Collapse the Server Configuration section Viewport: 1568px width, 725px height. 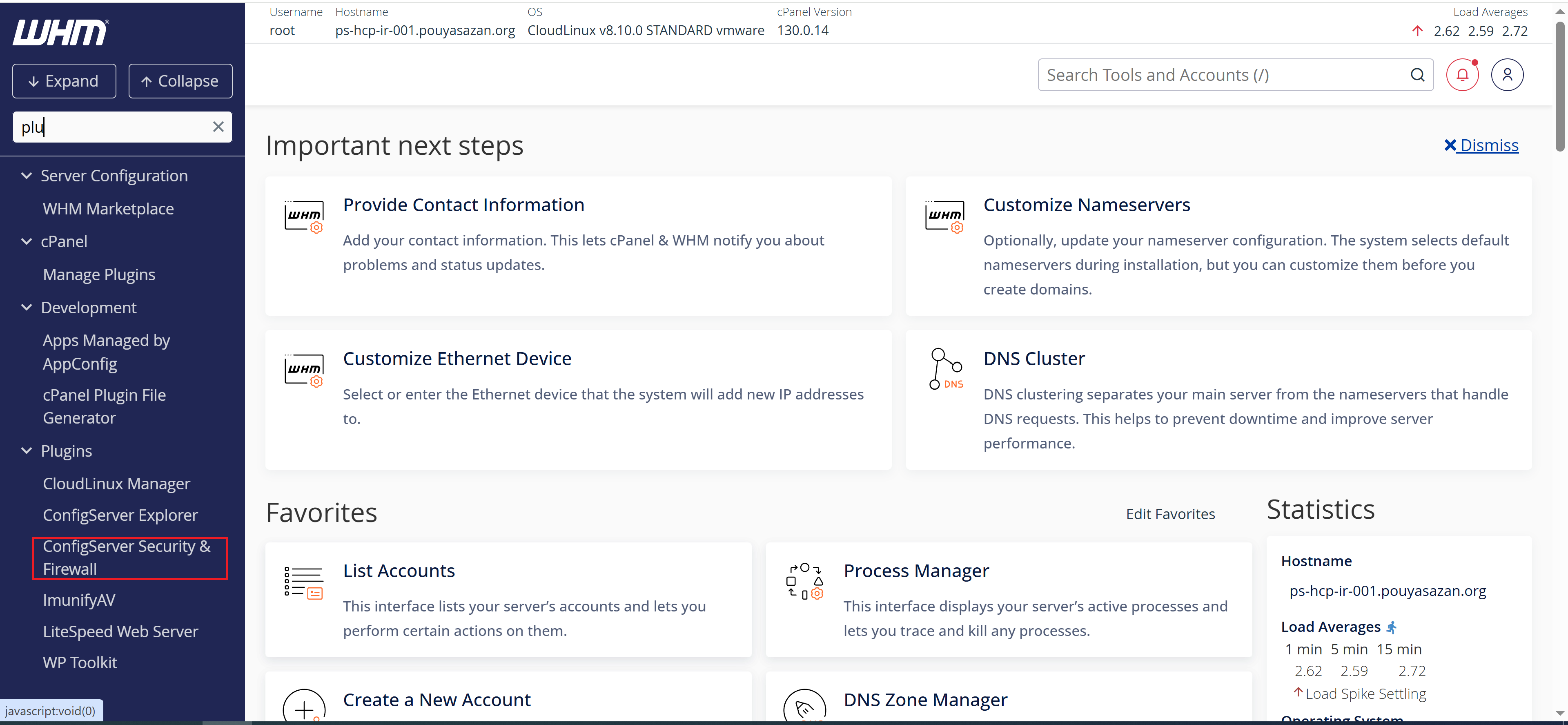click(x=27, y=176)
